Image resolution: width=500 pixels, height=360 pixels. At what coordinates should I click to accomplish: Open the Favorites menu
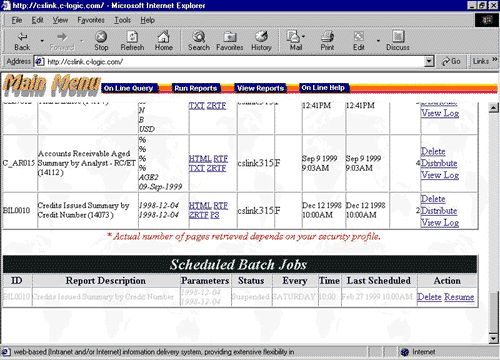click(91, 20)
